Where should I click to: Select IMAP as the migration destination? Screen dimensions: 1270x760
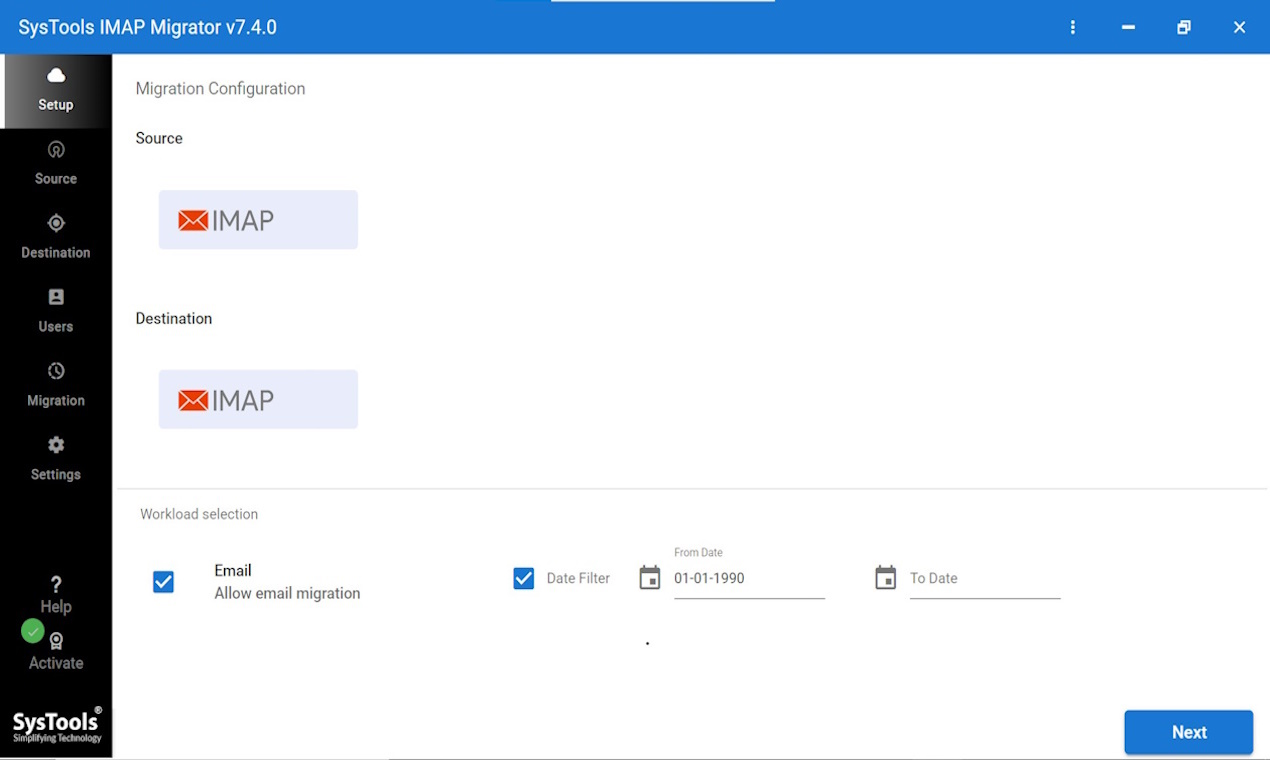pyautogui.click(x=257, y=398)
